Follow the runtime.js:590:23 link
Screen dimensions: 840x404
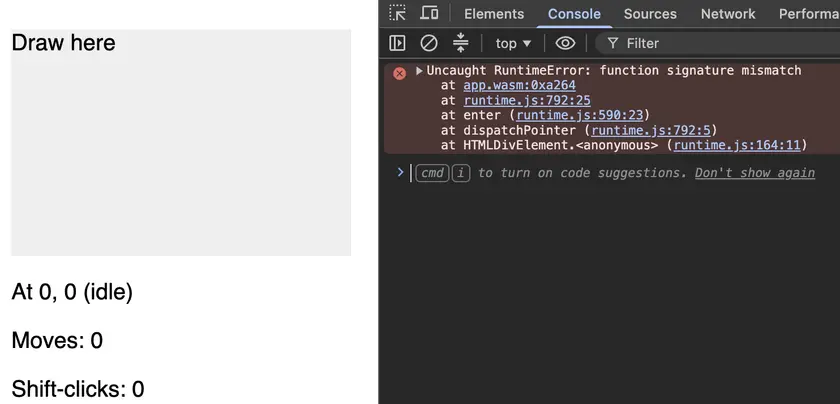click(x=580, y=115)
